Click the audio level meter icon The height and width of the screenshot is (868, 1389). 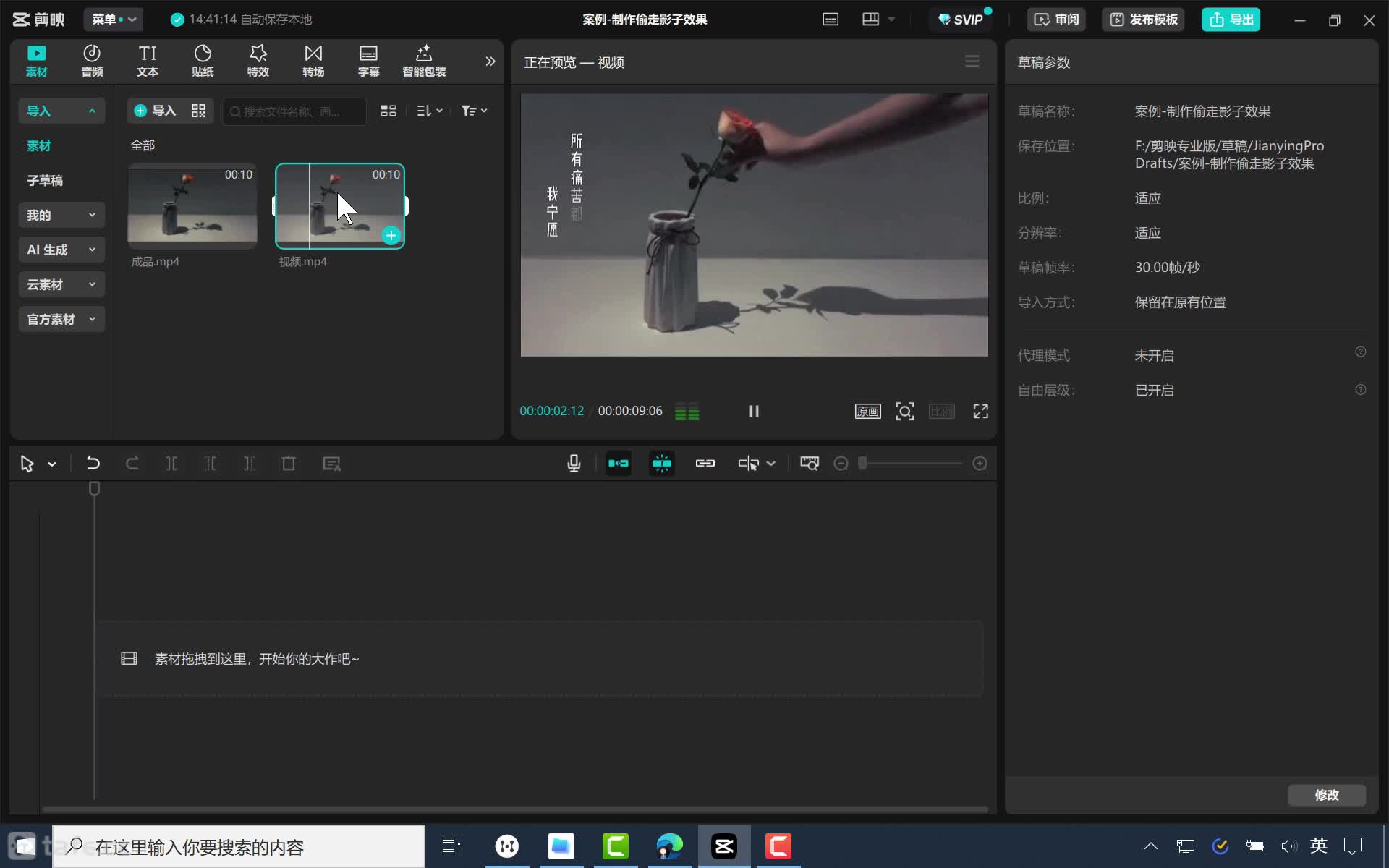[x=687, y=412]
